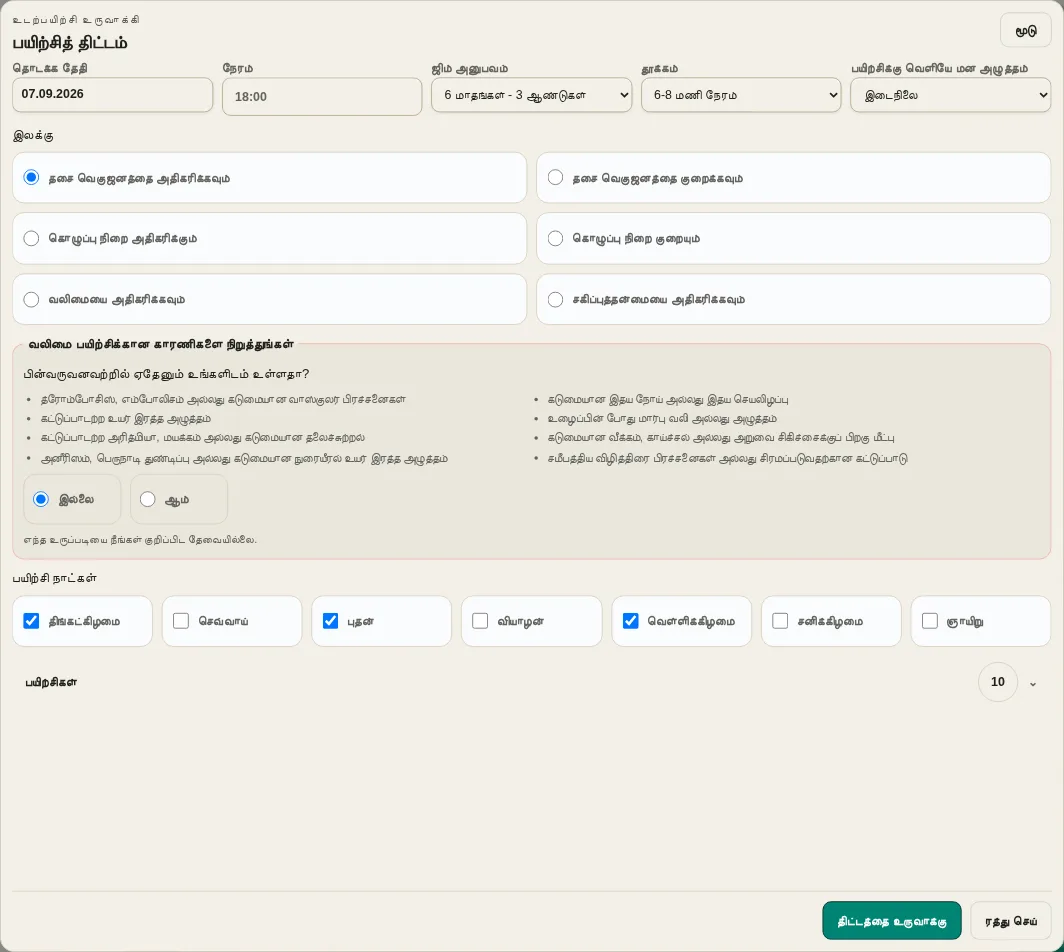The image size is (1064, 952).
Task: Click the பயிற்சிகள் section heading
Action: [x=51, y=682]
